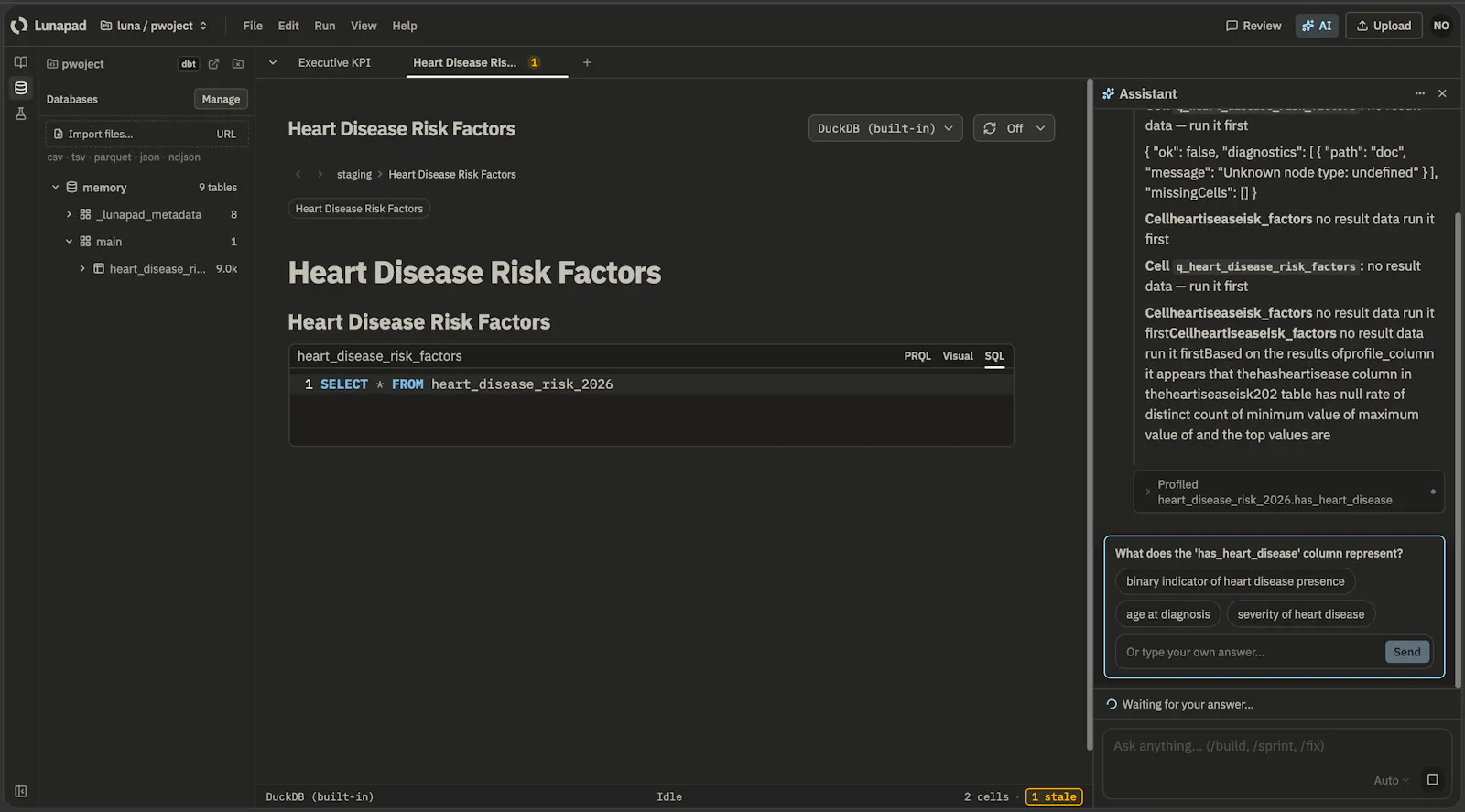Viewport: 1465px width, 812px height.
Task: Switch to the Executive KPI tab
Action: click(x=334, y=62)
